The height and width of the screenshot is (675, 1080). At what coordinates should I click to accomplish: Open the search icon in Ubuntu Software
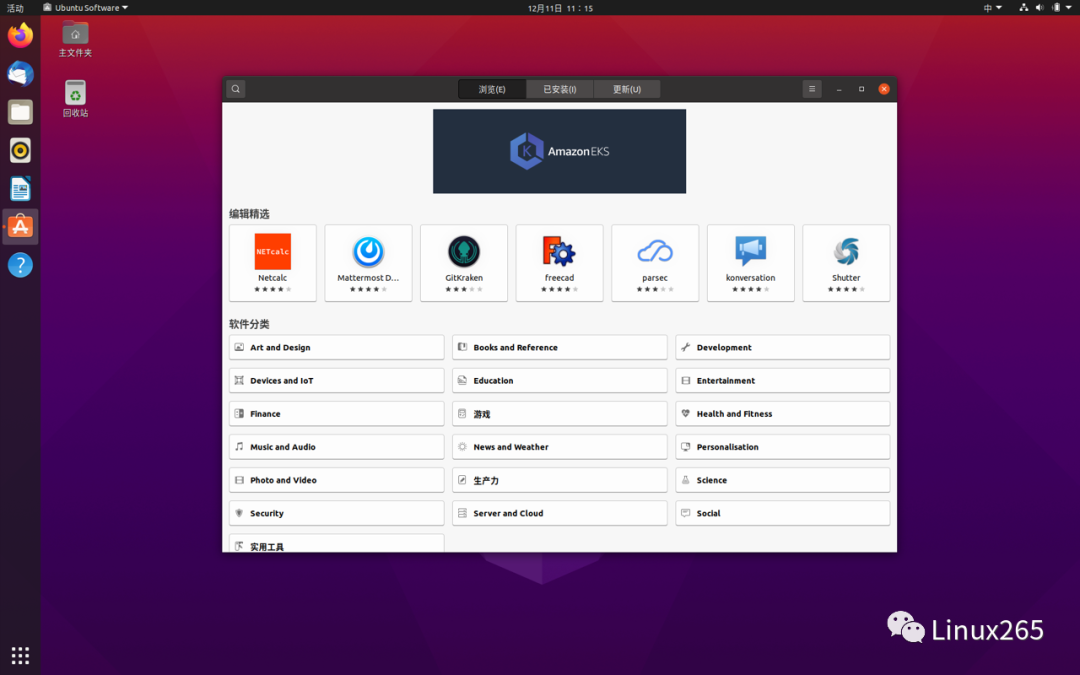(236, 89)
